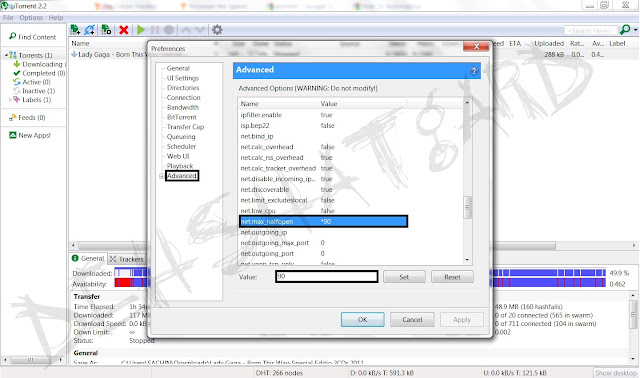Click the Add Torrent from URL icon
The width and height of the screenshot is (640, 378).
coord(90,30)
